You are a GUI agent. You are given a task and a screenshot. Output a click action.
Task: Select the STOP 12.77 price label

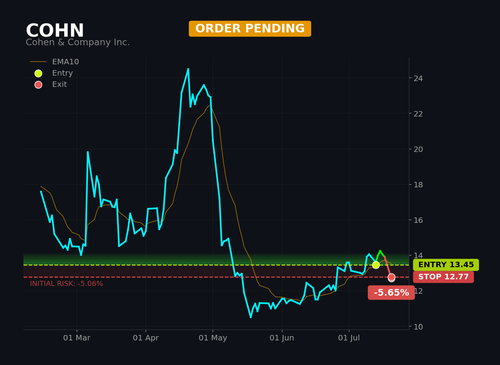[x=443, y=277]
